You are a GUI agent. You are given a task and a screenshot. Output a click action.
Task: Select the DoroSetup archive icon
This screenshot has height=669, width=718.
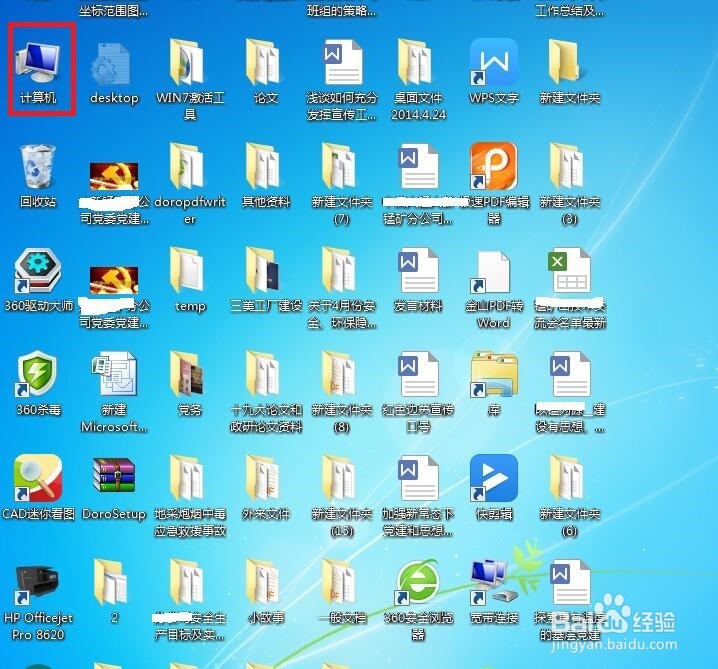coord(114,475)
